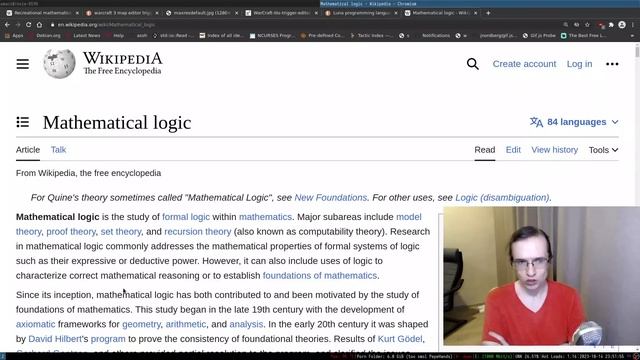Follow the New Foundations link
The width and height of the screenshot is (640, 360).
click(x=331, y=198)
